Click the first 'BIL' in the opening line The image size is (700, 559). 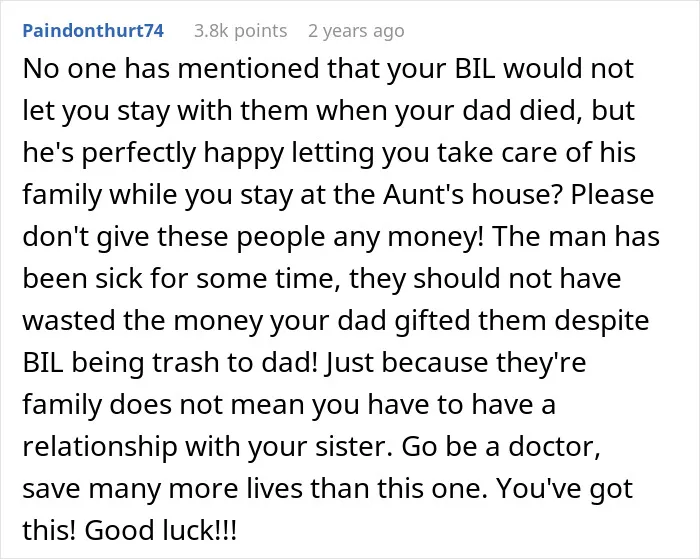pos(474,69)
